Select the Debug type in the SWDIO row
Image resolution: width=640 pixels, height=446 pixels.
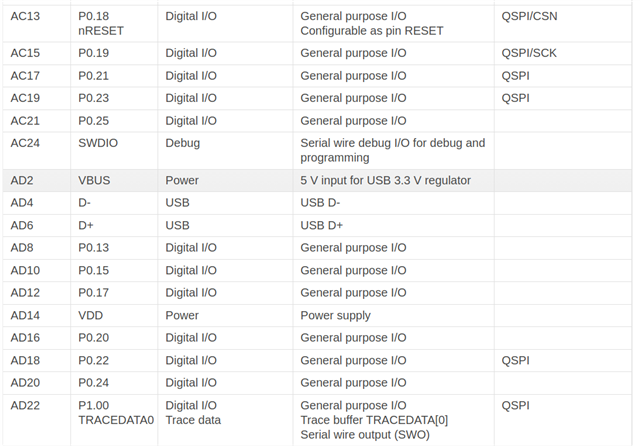pyautogui.click(x=182, y=143)
